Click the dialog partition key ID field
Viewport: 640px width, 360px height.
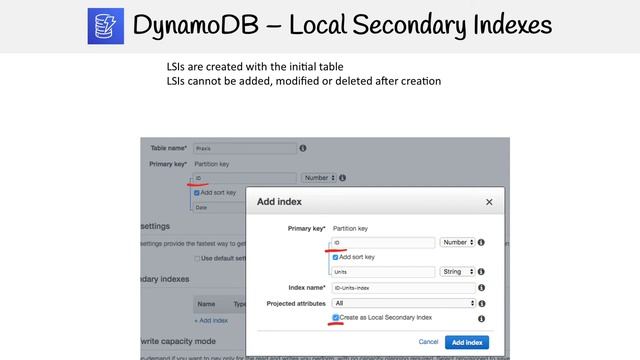(383, 242)
